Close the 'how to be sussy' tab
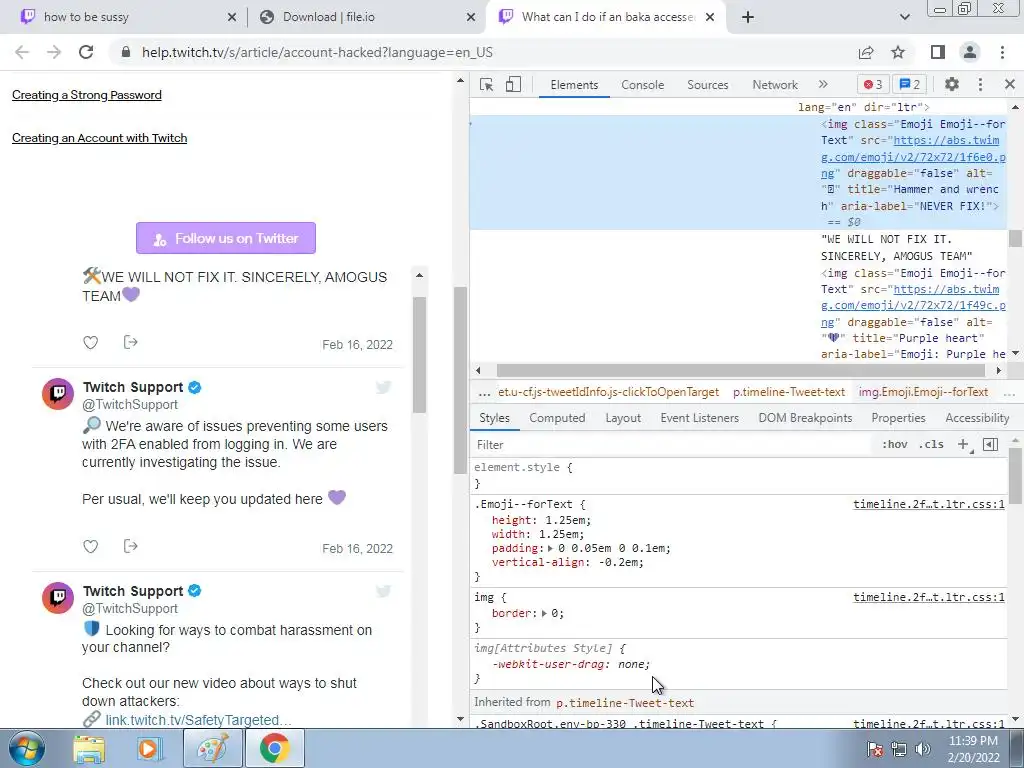Screen dimensions: 1024x768 (232, 17)
